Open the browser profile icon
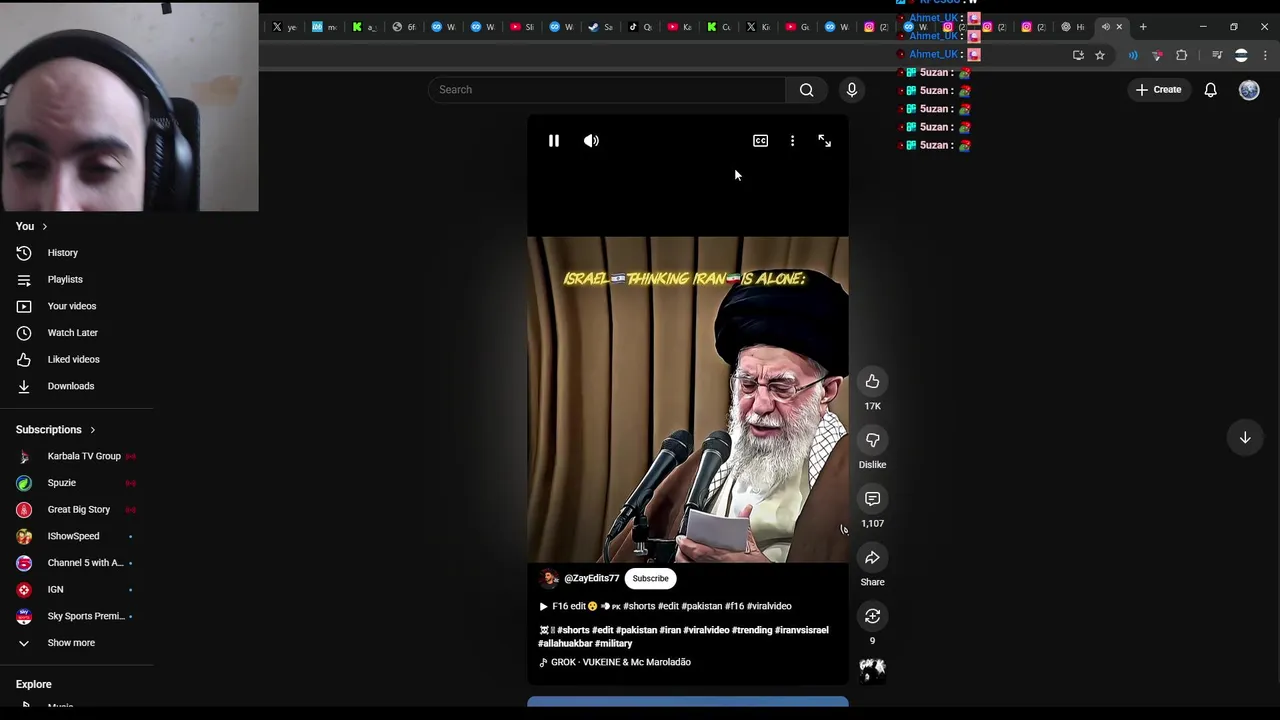This screenshot has width=1280, height=720. pos(1241,56)
